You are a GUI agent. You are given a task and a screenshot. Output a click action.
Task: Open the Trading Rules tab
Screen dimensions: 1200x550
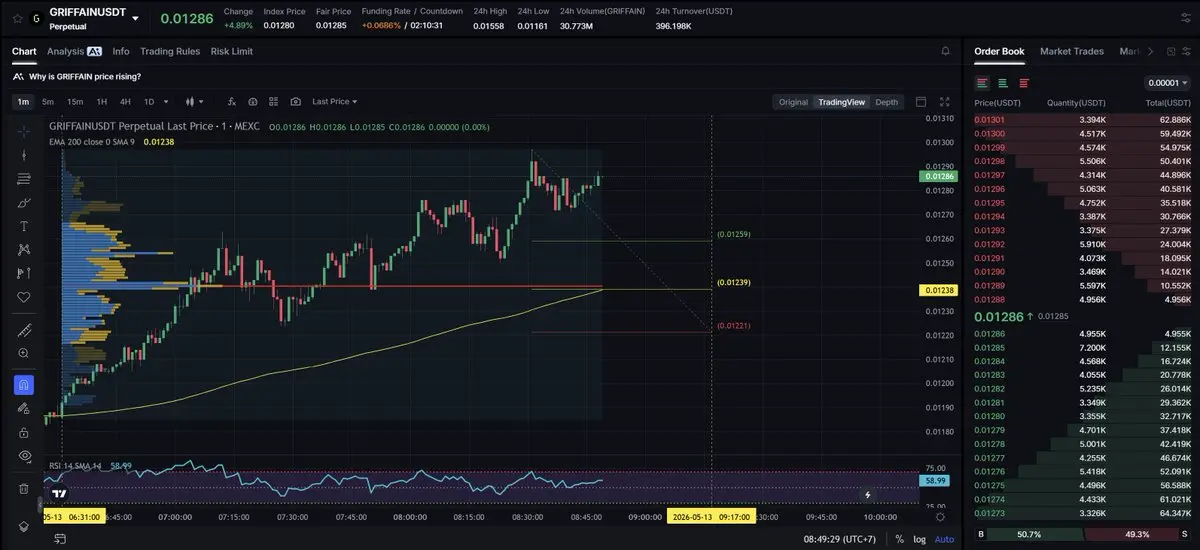[170, 51]
